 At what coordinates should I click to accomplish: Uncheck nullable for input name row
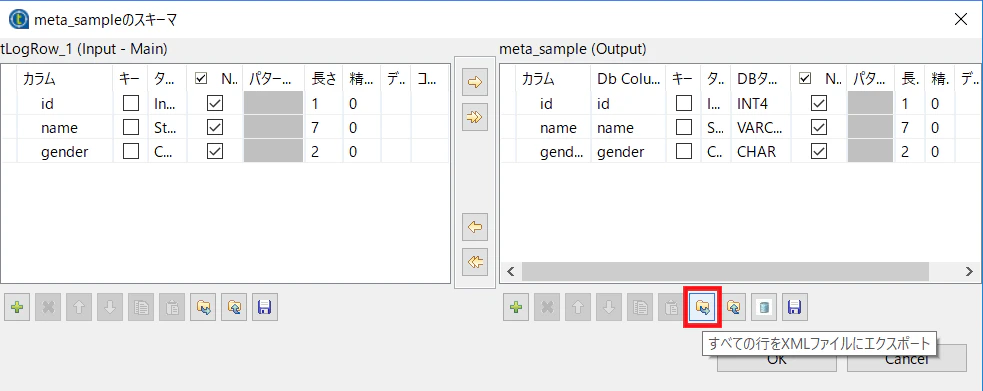tap(214, 128)
